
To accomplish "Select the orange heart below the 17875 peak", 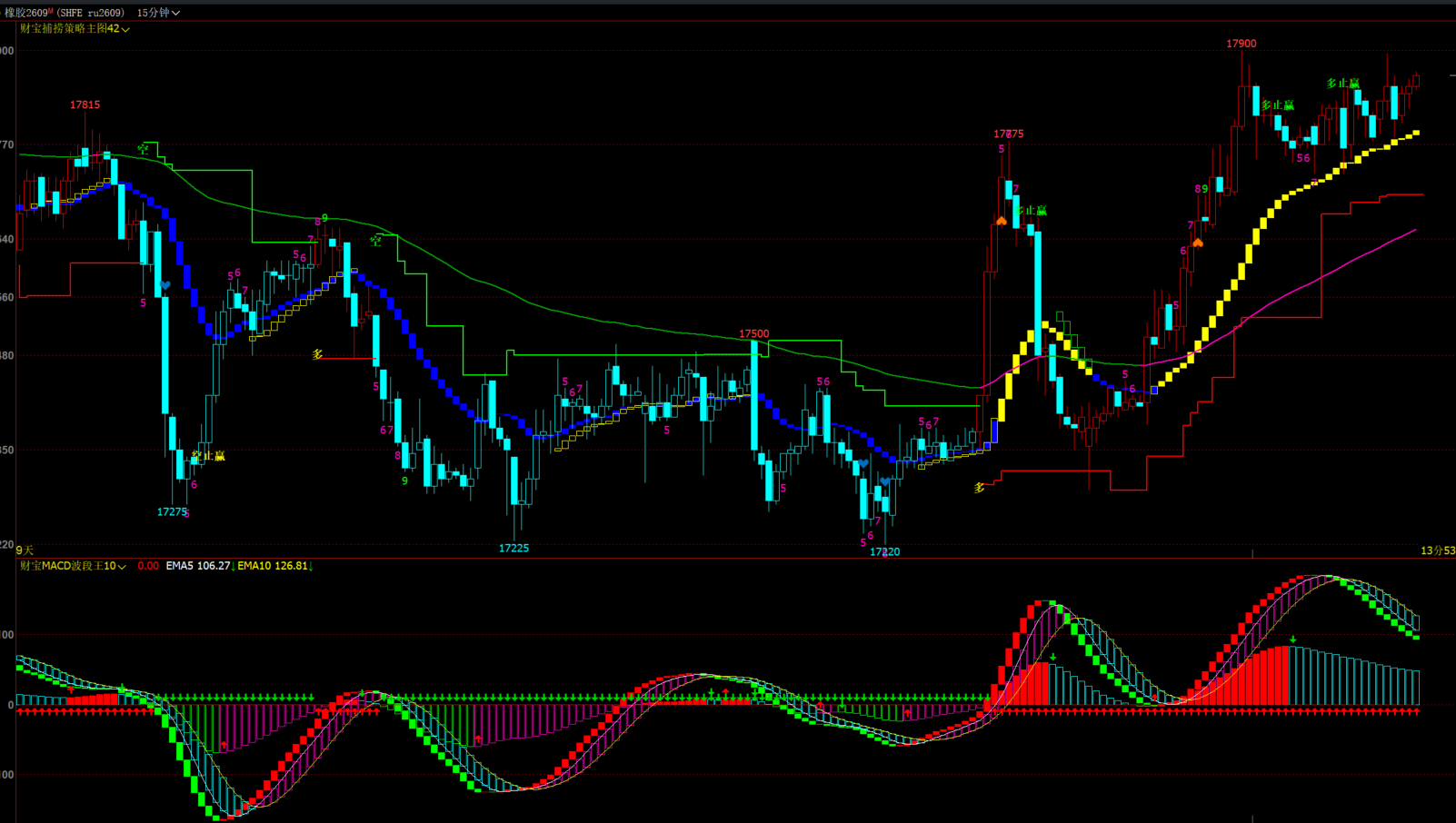I will click(1001, 221).
